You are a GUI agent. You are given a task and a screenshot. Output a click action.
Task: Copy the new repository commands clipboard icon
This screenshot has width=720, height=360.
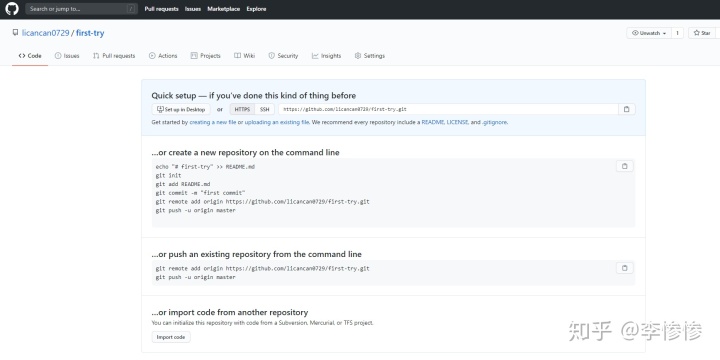click(624, 166)
